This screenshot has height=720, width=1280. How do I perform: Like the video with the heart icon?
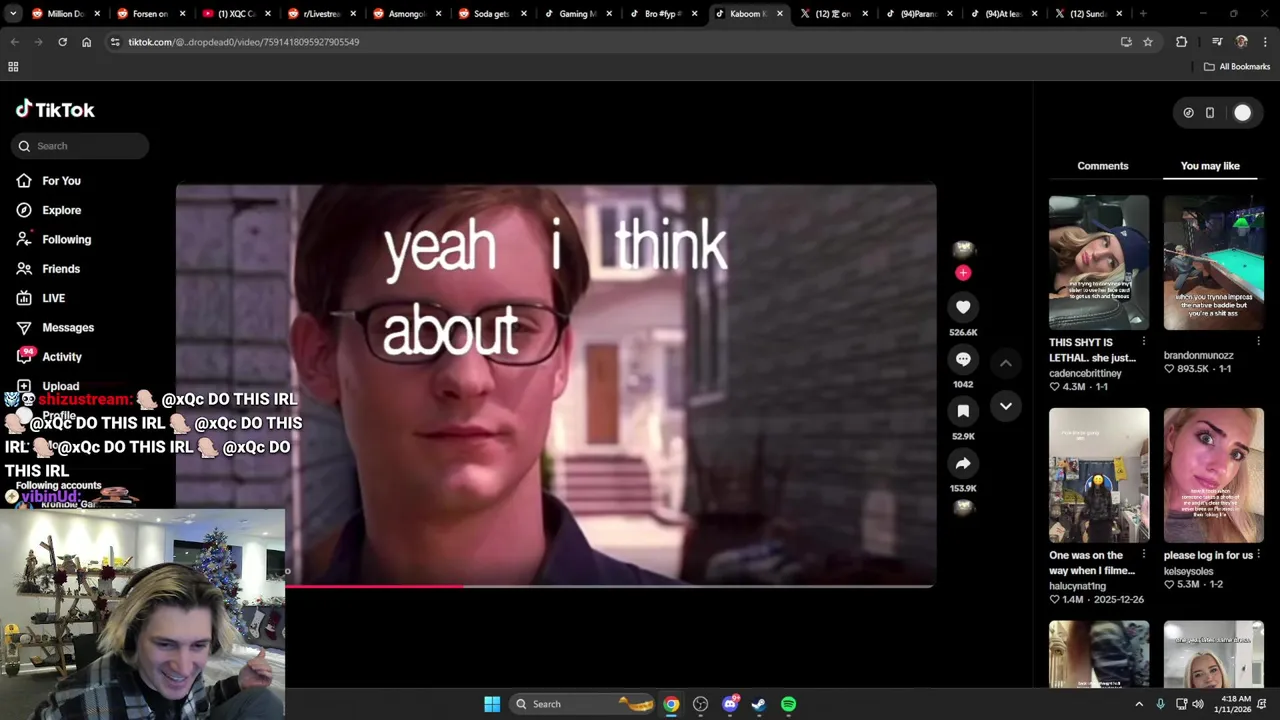click(963, 308)
